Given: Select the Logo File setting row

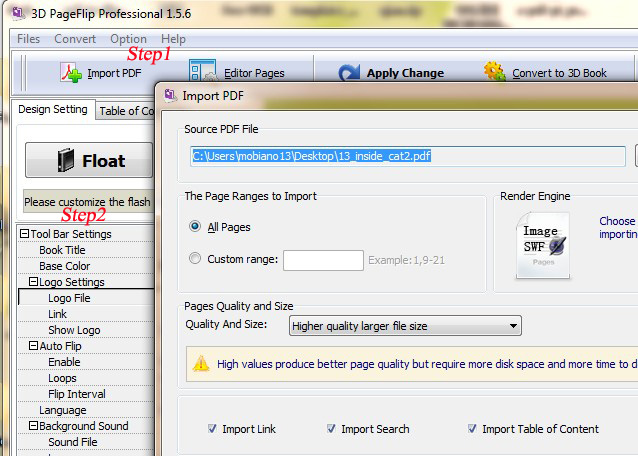Looking at the screenshot, I should [86, 298].
